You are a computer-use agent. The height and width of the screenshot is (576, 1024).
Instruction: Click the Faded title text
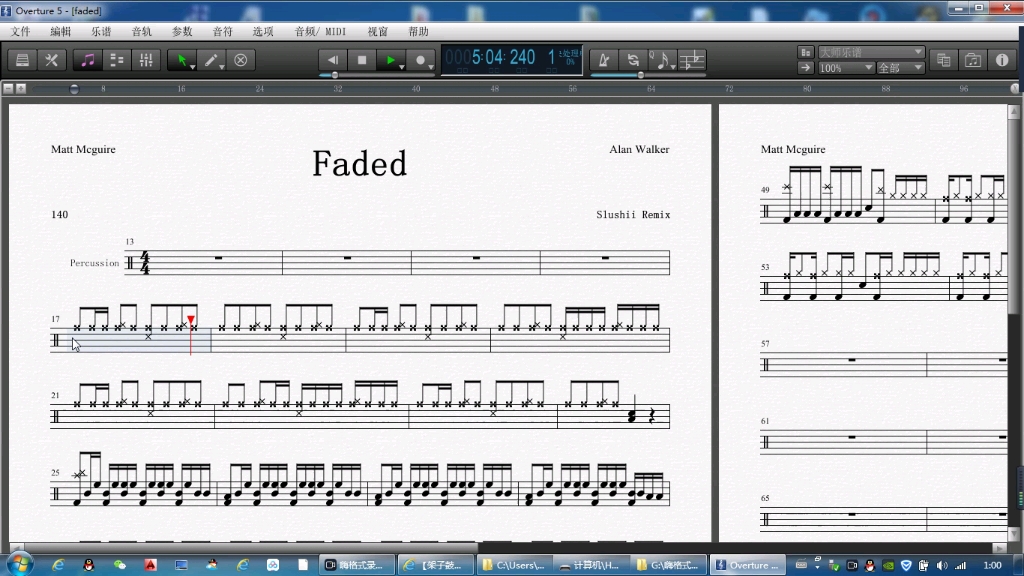(360, 163)
